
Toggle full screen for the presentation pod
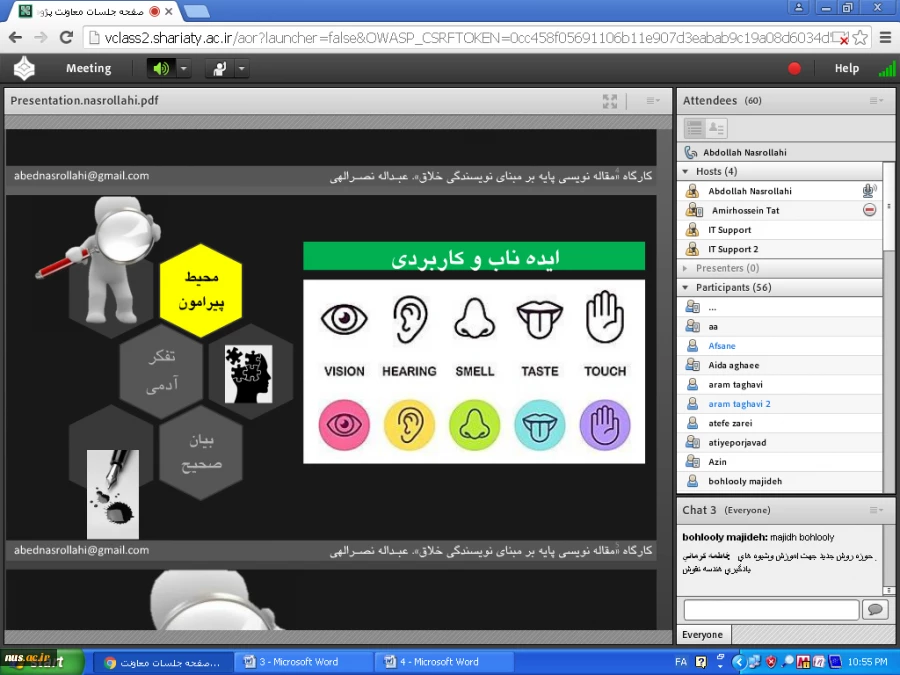point(610,101)
